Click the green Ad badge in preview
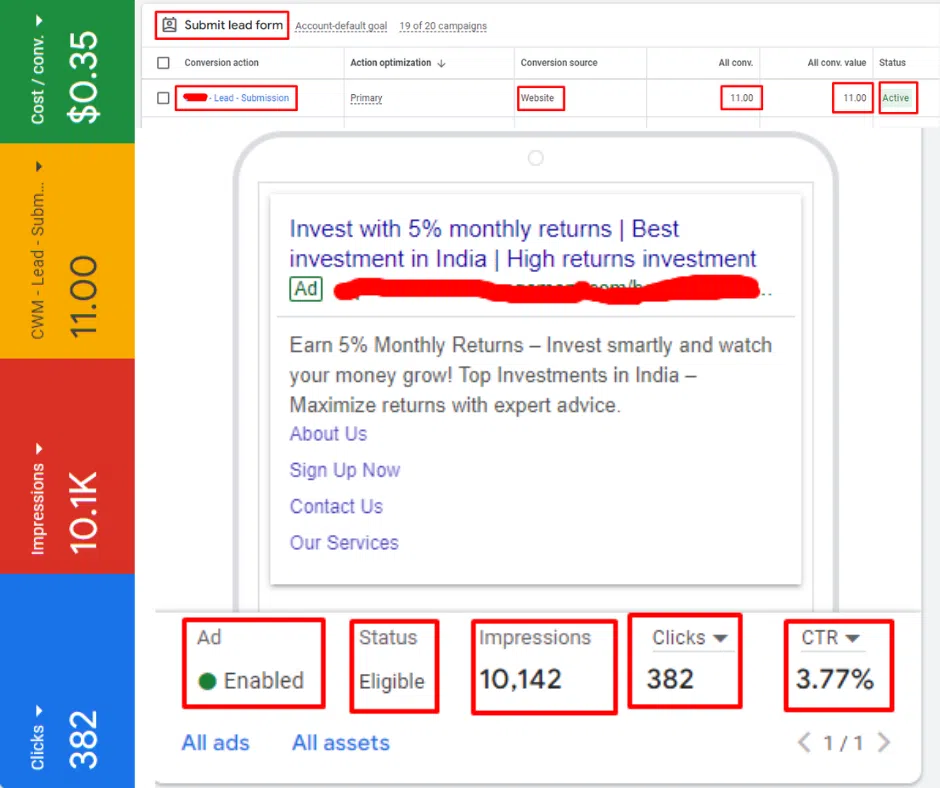 (x=306, y=290)
